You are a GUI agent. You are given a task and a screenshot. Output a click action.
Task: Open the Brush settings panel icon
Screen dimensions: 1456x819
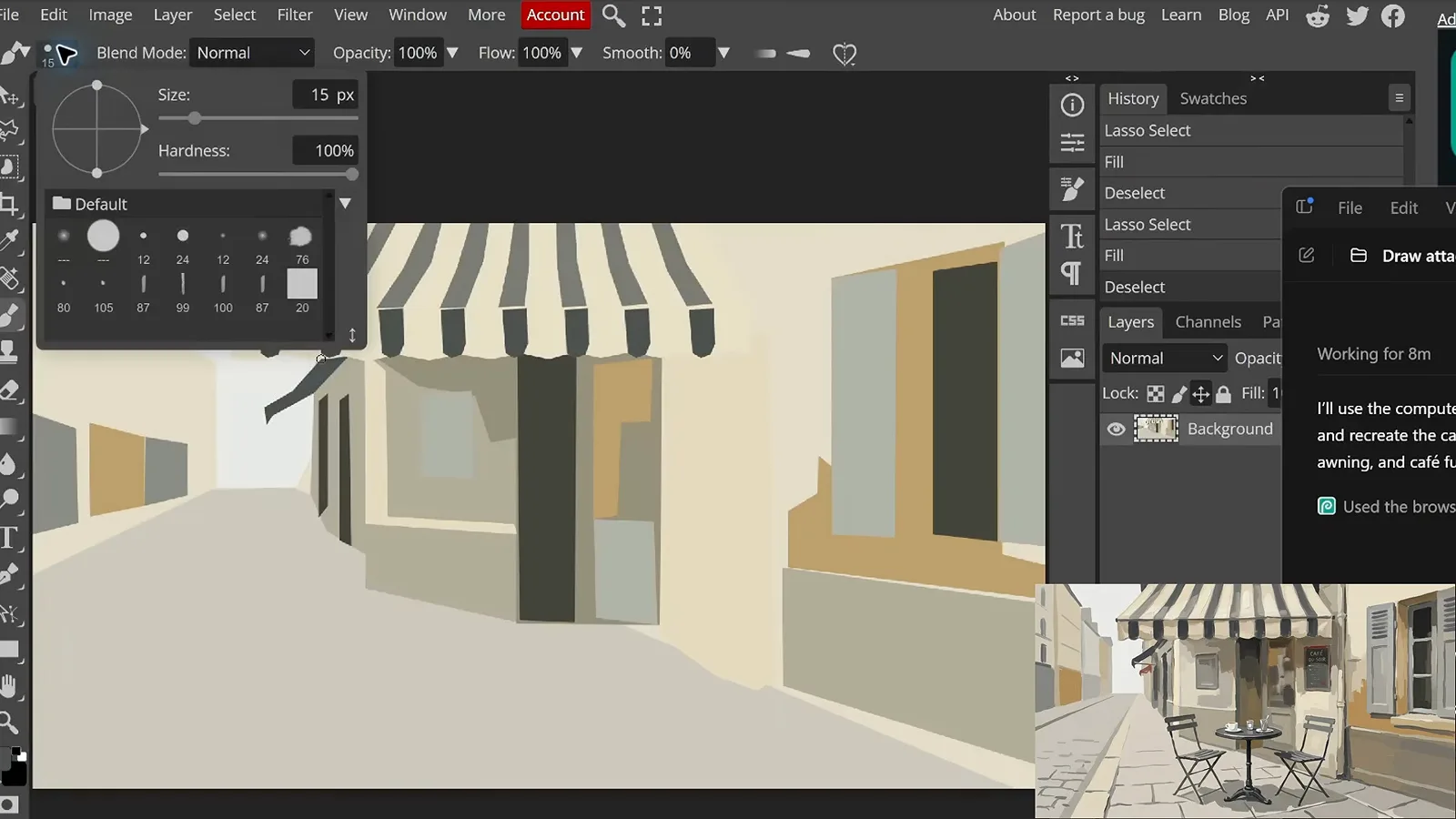click(x=1072, y=189)
